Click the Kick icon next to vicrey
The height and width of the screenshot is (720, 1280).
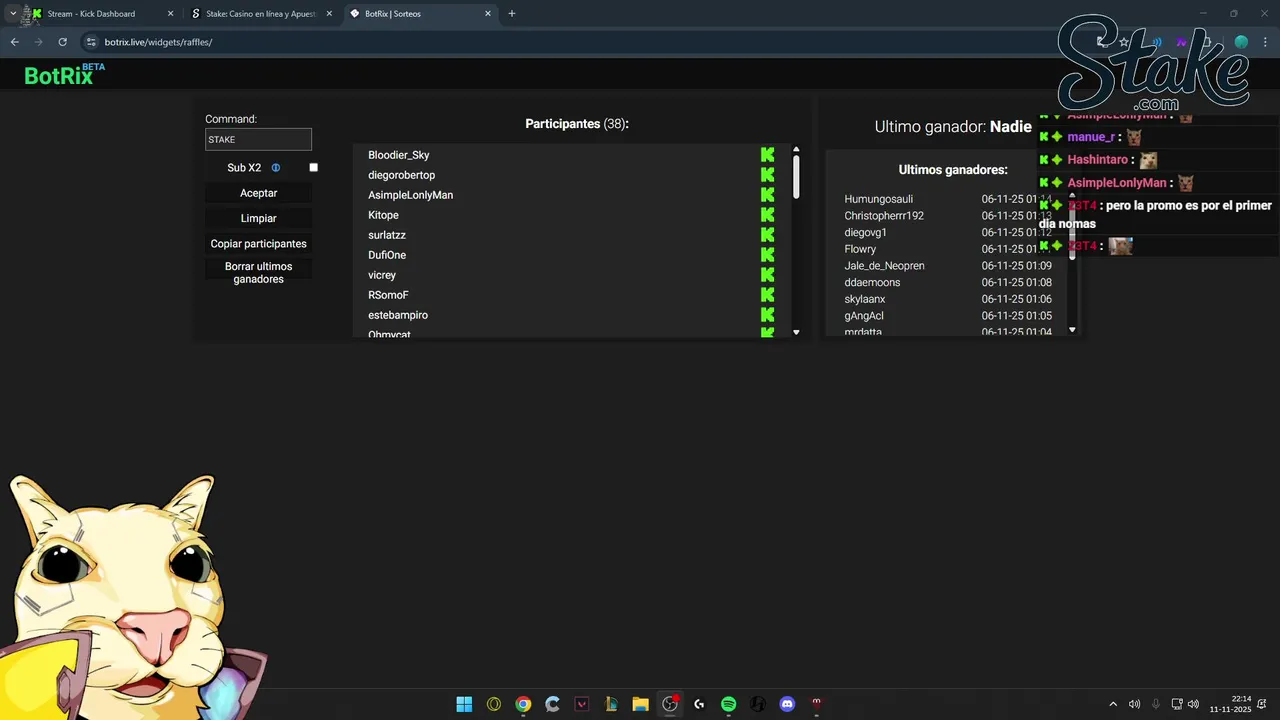(x=767, y=275)
